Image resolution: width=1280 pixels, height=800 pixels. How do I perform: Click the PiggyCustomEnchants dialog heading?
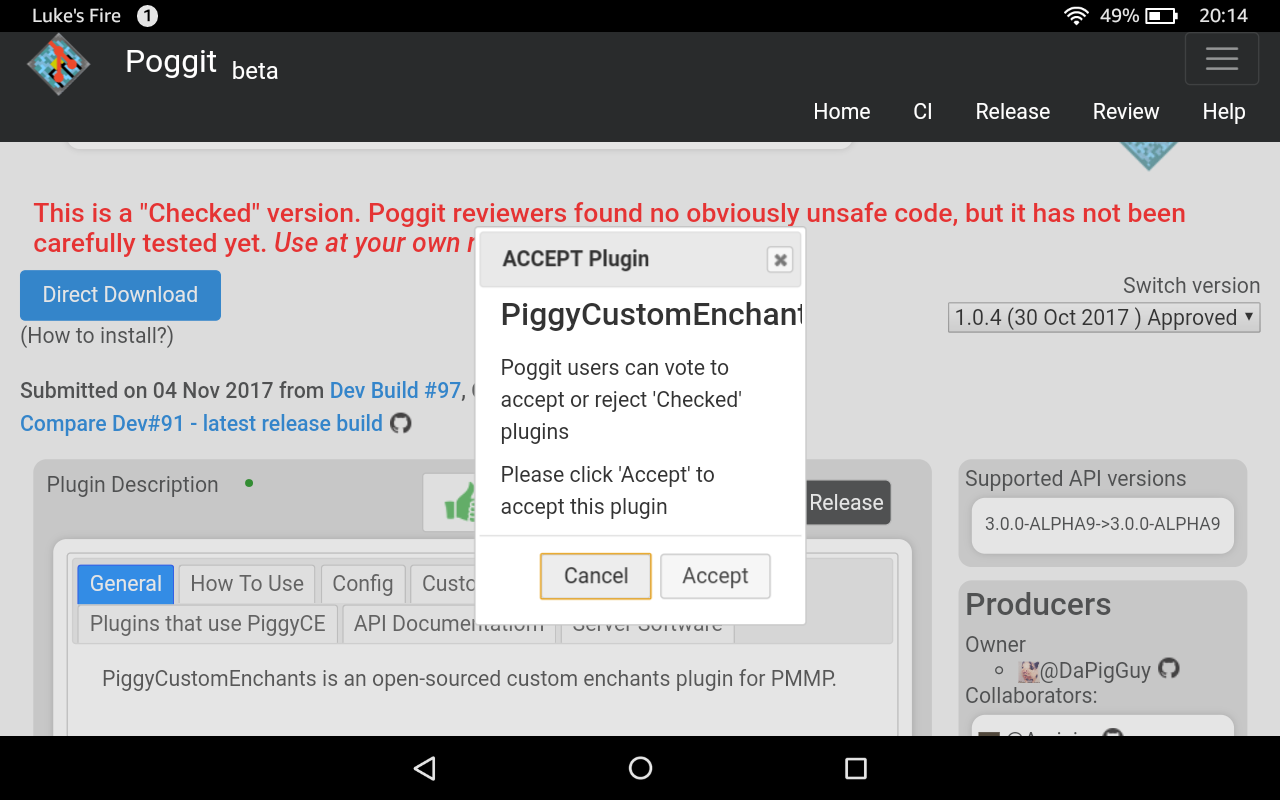pos(651,315)
